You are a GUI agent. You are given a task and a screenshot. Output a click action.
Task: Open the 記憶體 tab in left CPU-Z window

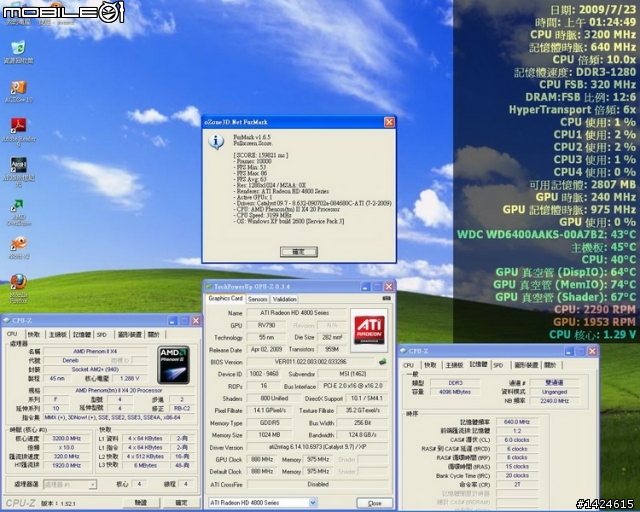[82, 335]
